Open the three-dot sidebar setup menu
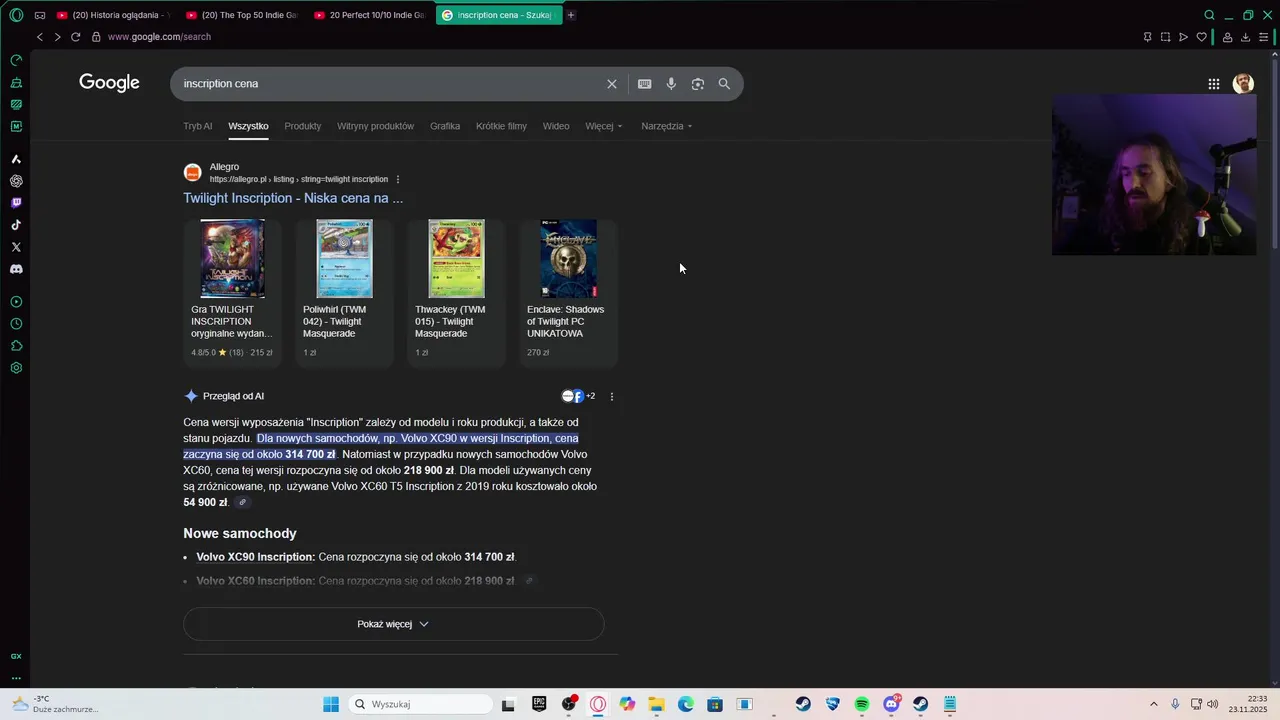The image size is (1280, 720). click(16, 678)
